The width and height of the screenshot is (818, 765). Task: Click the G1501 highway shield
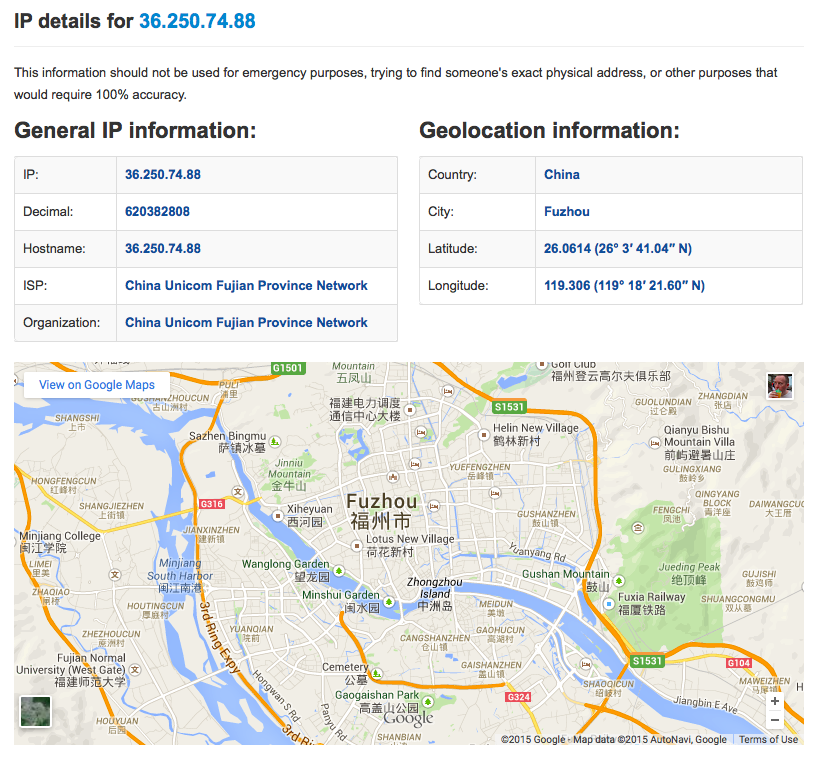[x=287, y=368]
